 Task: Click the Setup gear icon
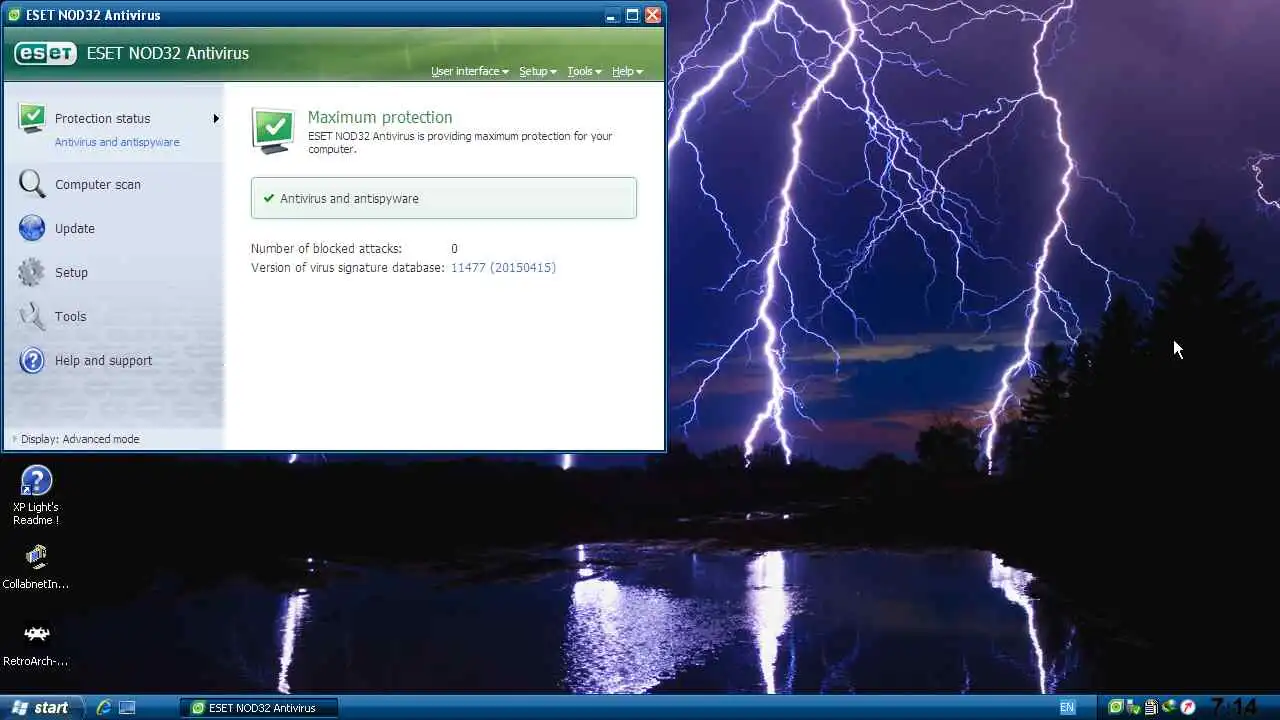tap(32, 272)
